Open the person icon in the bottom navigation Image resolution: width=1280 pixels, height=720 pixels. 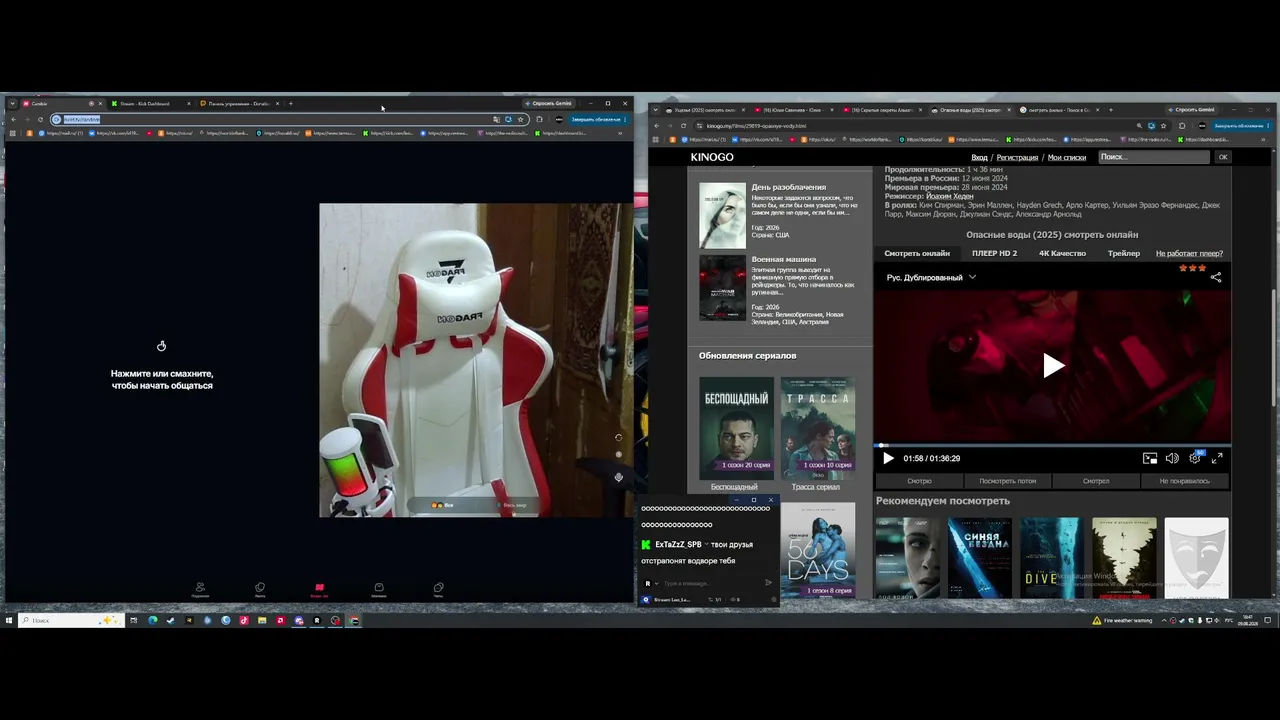(200, 589)
